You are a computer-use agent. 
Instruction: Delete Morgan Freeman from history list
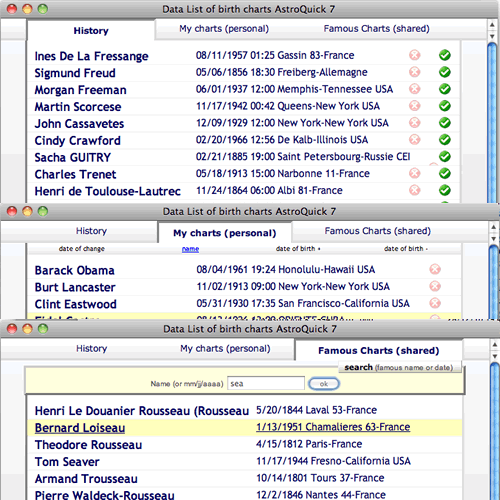click(415, 89)
